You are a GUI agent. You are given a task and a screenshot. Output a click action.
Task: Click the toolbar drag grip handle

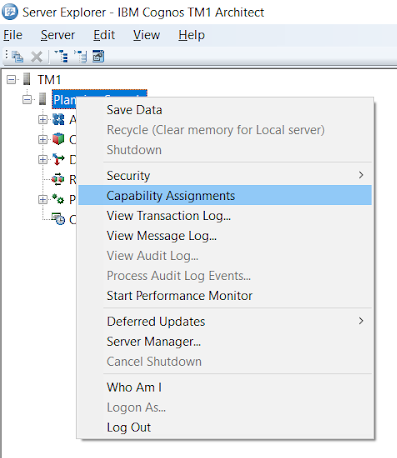(7, 55)
